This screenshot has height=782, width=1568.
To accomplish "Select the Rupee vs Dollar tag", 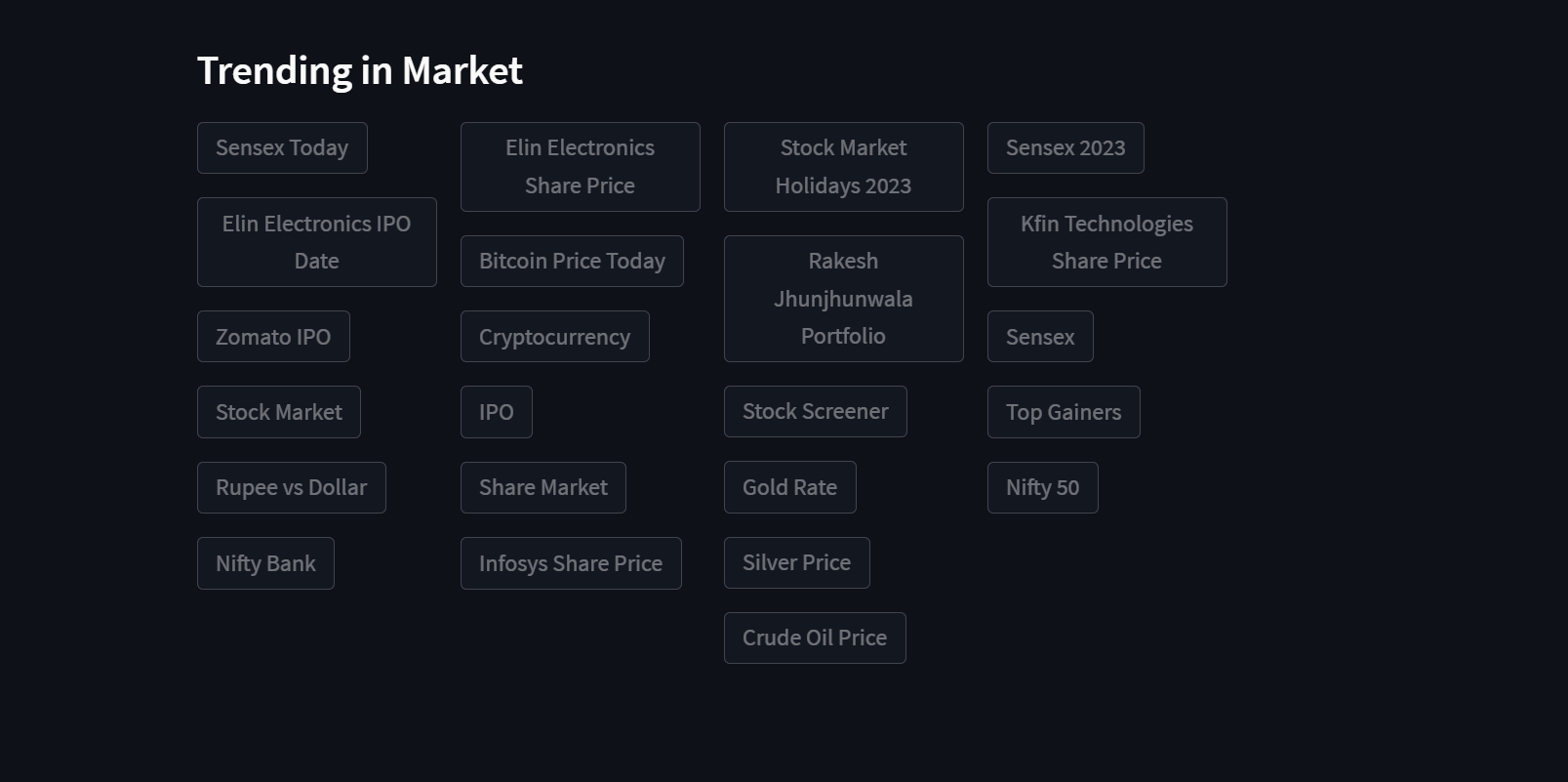I will [x=291, y=488].
